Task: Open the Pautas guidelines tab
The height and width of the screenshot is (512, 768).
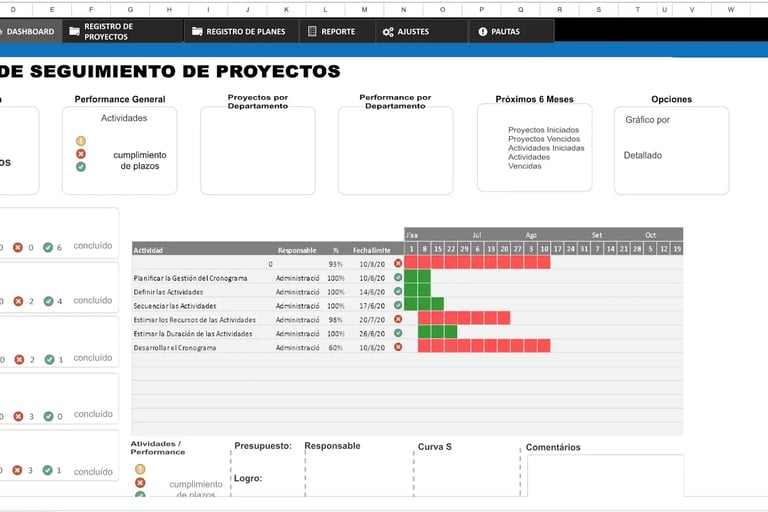Action: pos(512,31)
